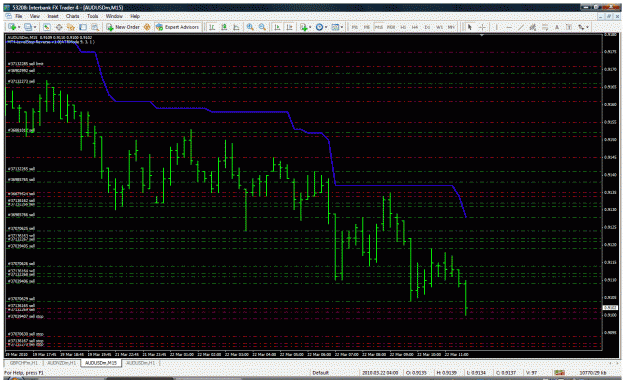Image resolution: width=625 pixels, height=380 pixels.
Task: Select the D1 timeframe button
Action: (427, 27)
